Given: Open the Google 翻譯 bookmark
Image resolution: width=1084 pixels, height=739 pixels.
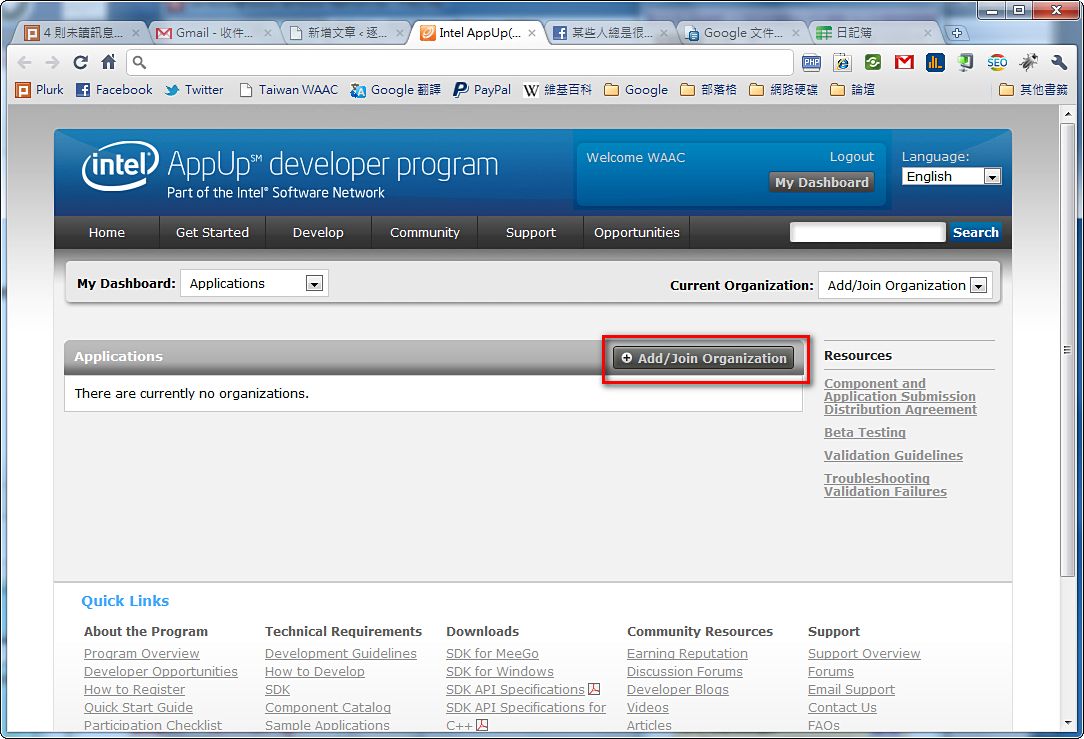Looking at the screenshot, I should (395, 90).
